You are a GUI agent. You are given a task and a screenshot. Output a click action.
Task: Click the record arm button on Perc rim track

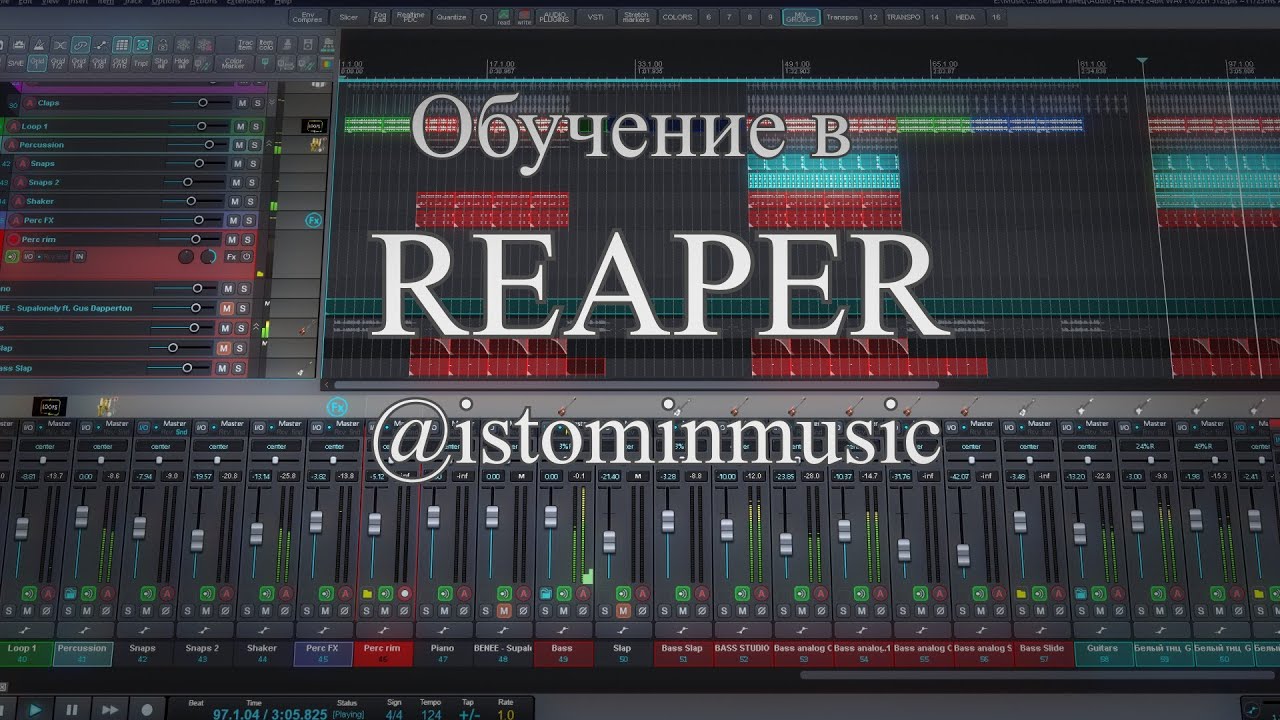pos(14,239)
